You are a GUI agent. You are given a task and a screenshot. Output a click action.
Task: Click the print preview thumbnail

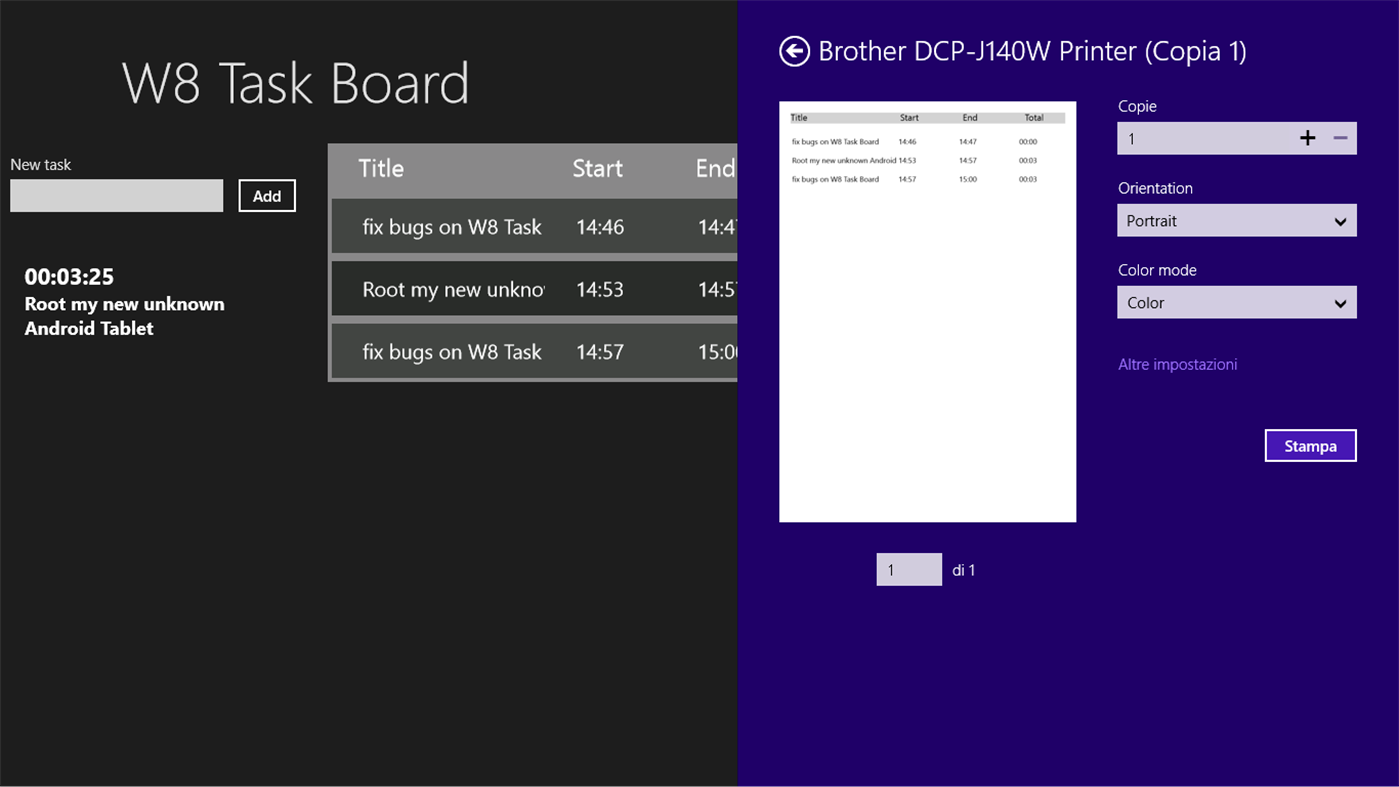click(x=927, y=310)
